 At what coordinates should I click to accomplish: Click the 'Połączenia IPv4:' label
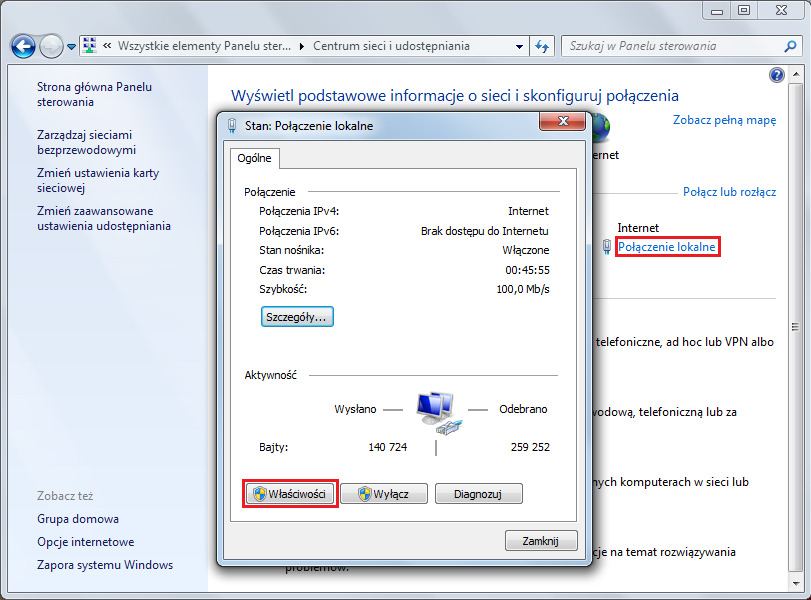(x=299, y=211)
